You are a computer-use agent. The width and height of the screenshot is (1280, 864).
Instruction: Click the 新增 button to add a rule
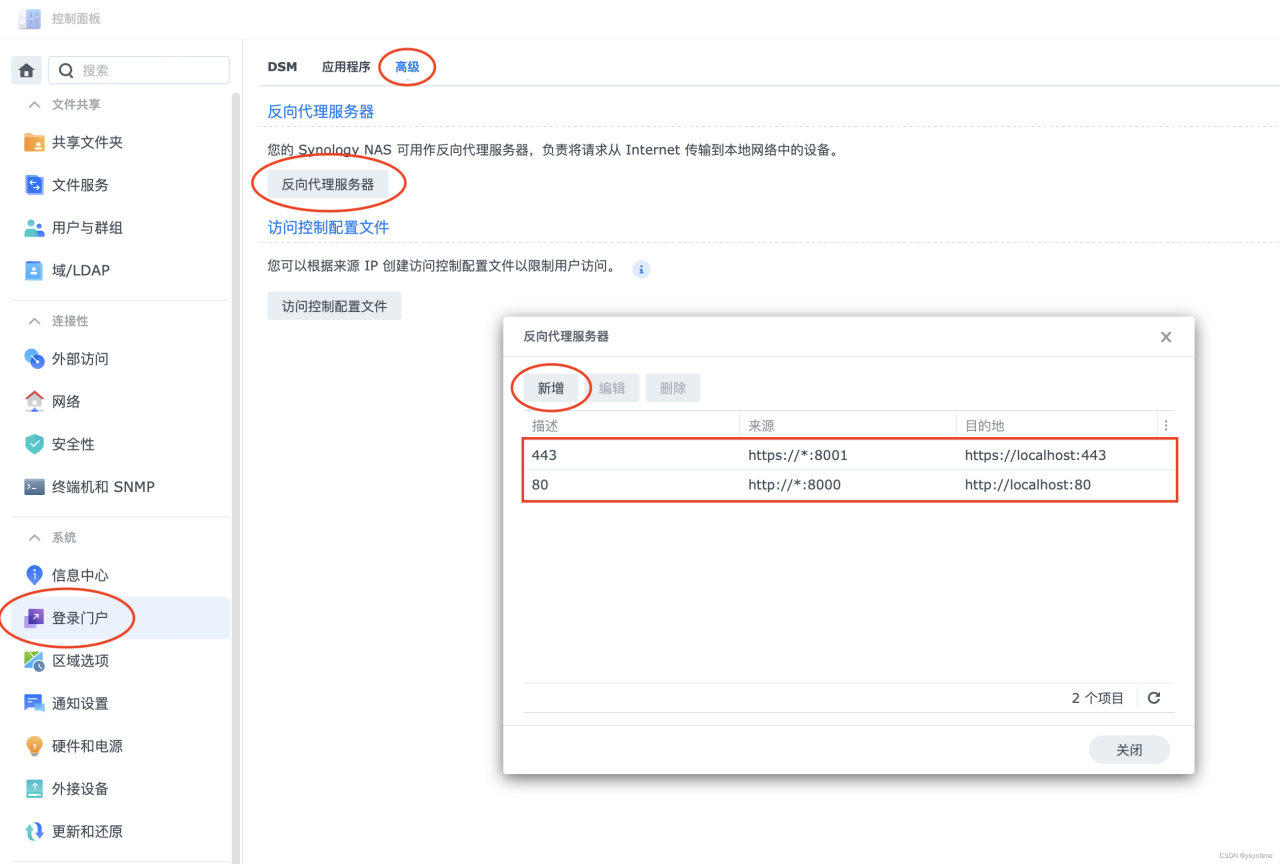point(549,387)
